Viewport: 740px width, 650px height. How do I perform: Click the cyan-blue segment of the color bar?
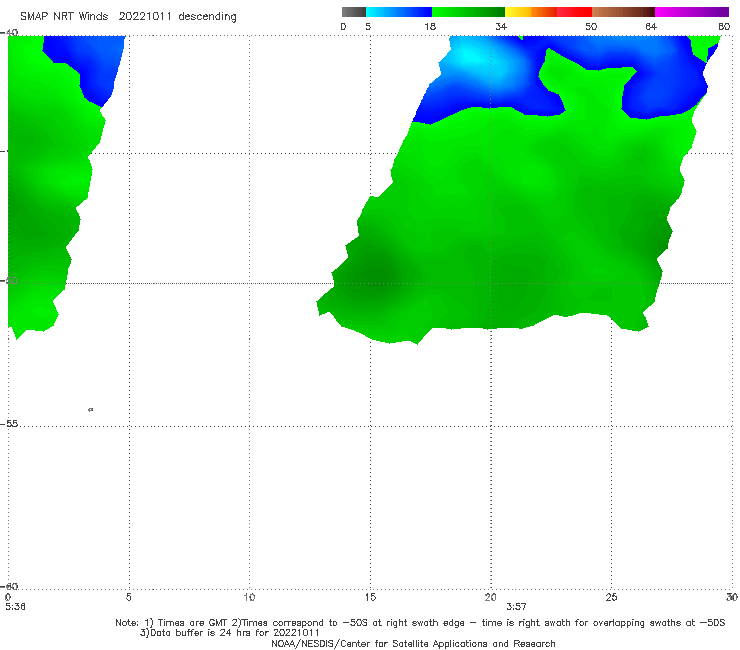(x=399, y=12)
